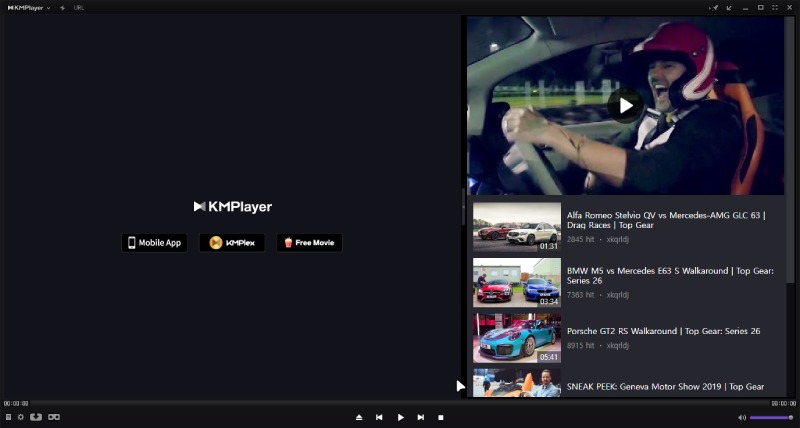
Task: Click the elapsed time 00:00:00 on left
Action: [16, 404]
